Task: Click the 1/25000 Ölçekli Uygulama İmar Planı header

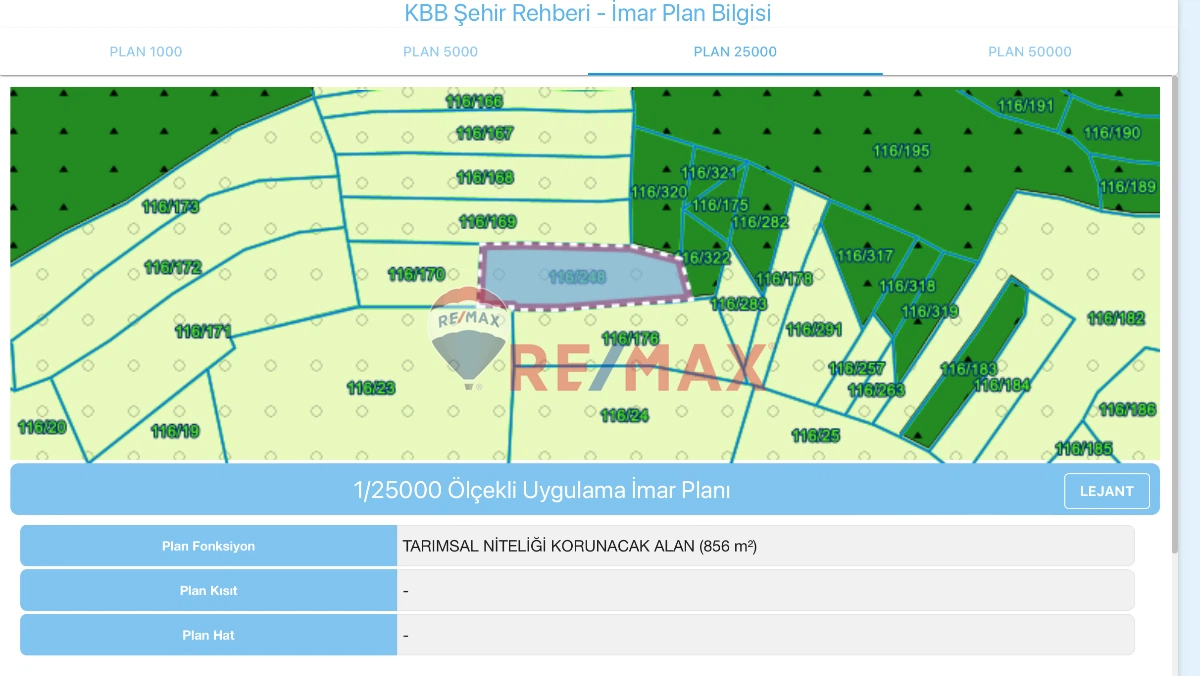Action: [542, 491]
